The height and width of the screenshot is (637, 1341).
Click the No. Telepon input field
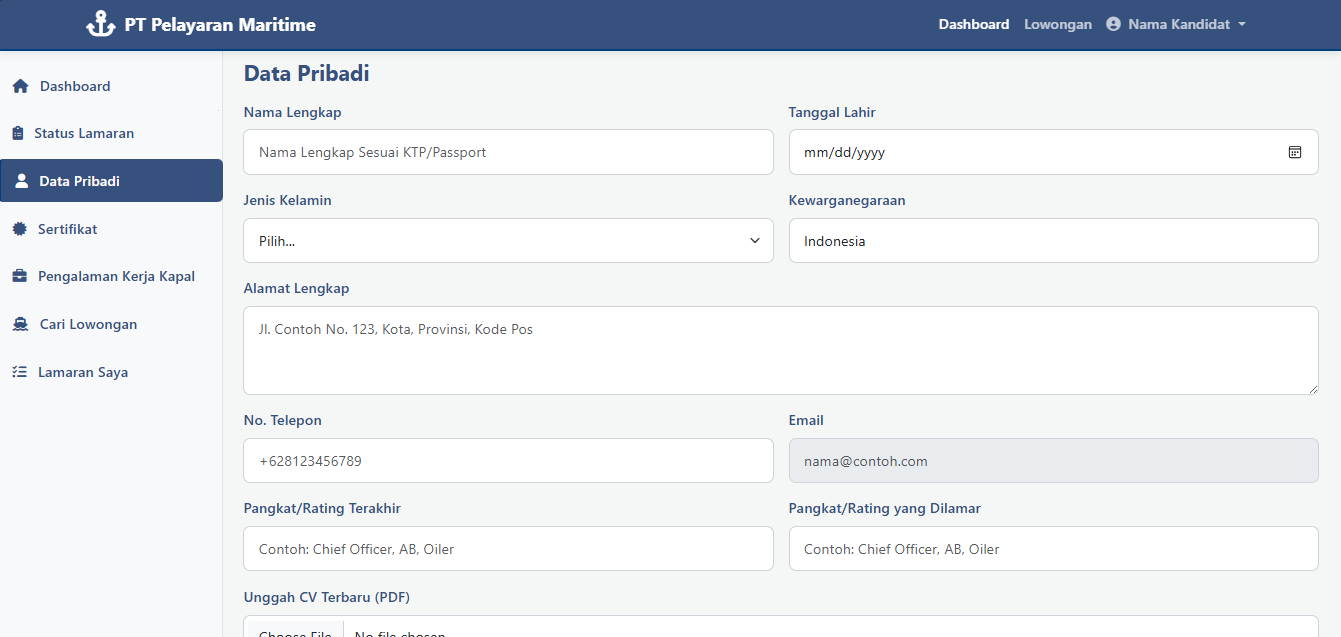(508, 461)
